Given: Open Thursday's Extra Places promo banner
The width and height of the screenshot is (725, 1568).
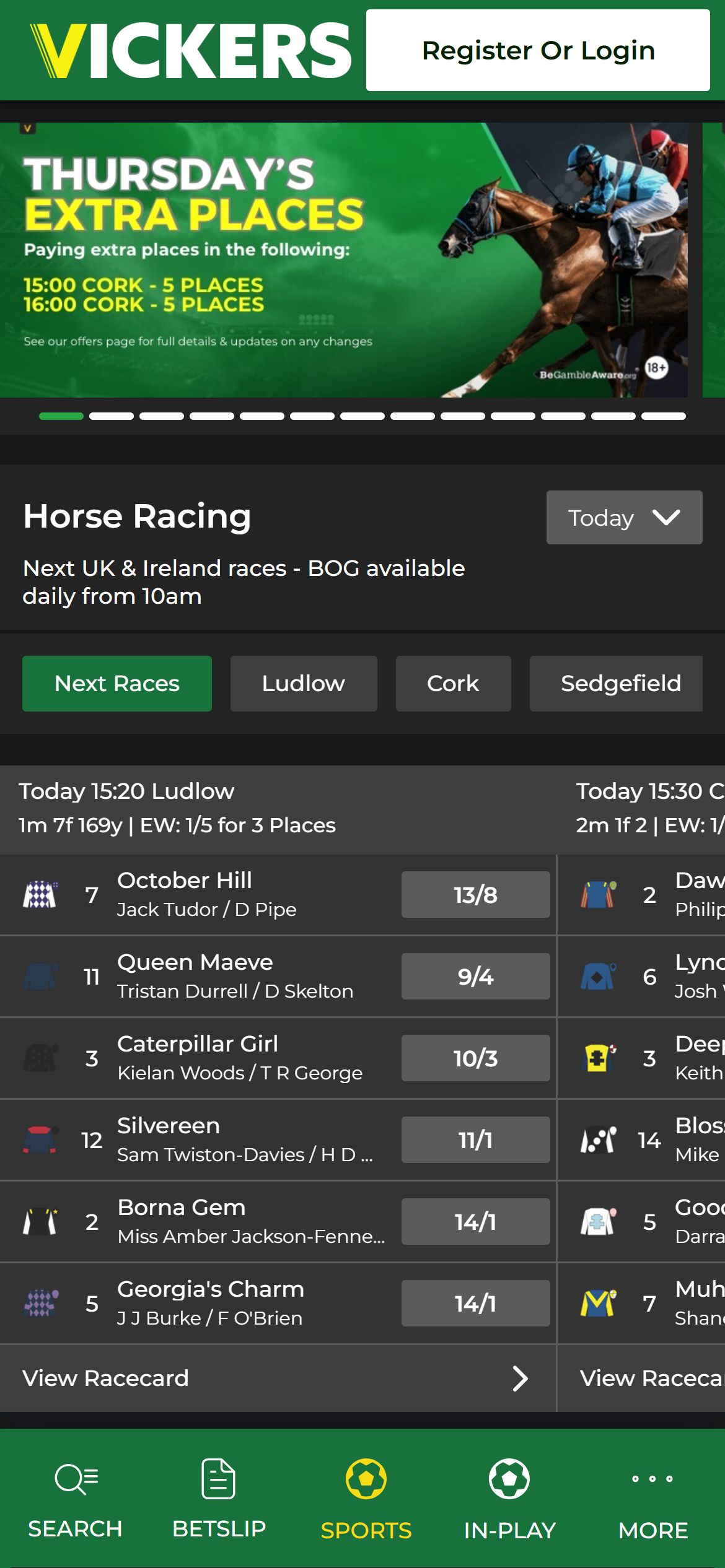Looking at the screenshot, I should [x=344, y=260].
